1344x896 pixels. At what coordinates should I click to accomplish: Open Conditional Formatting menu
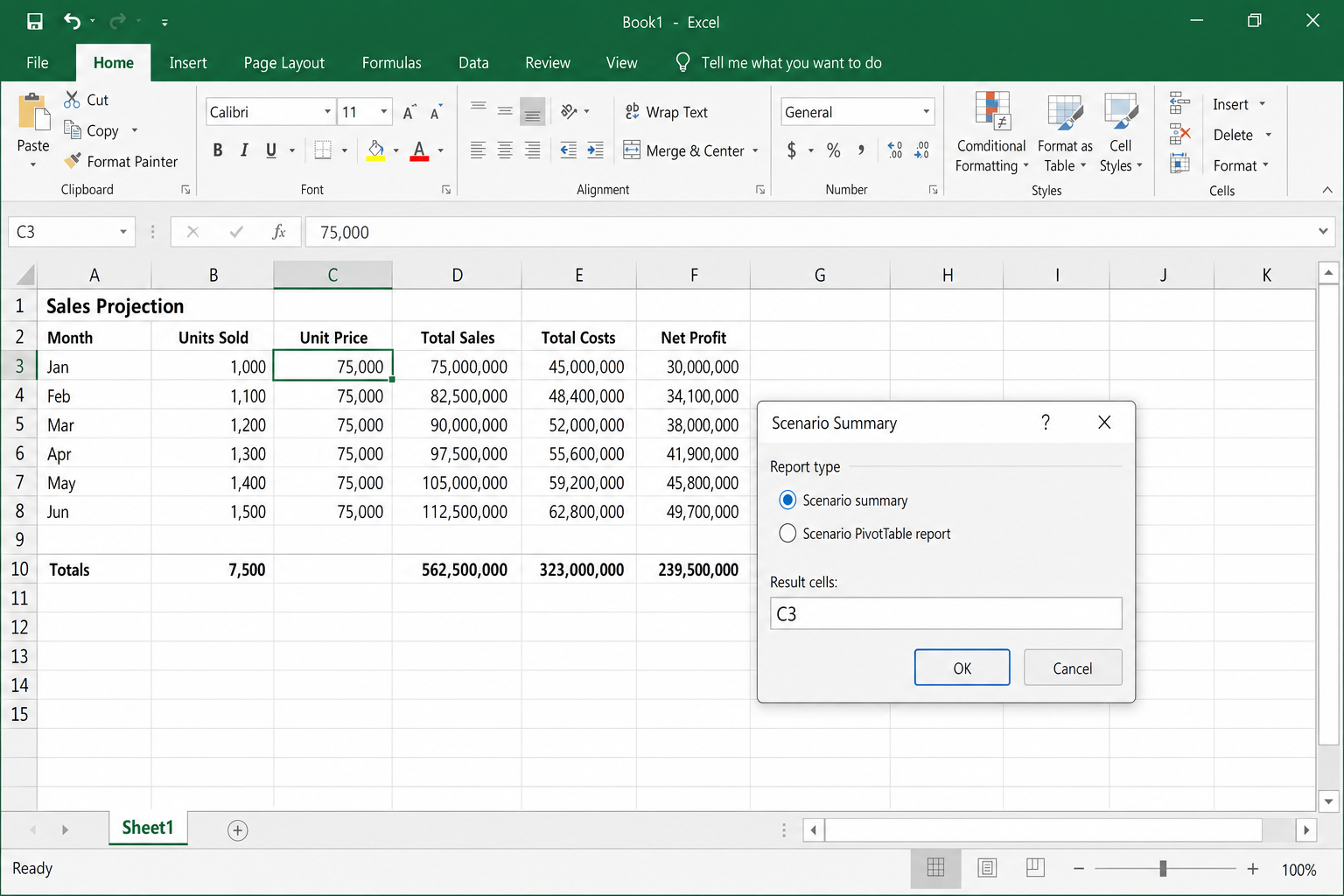click(991, 133)
